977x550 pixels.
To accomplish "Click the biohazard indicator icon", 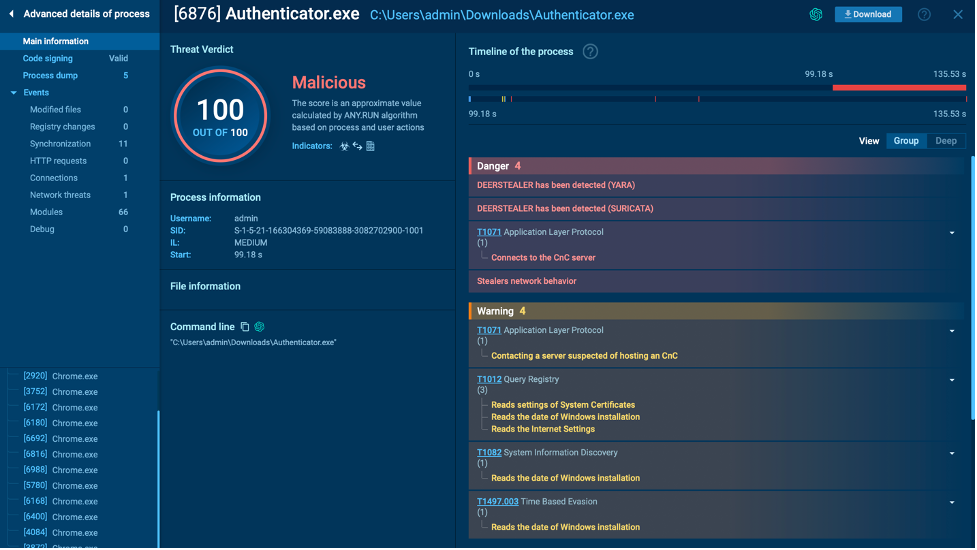I will point(344,146).
